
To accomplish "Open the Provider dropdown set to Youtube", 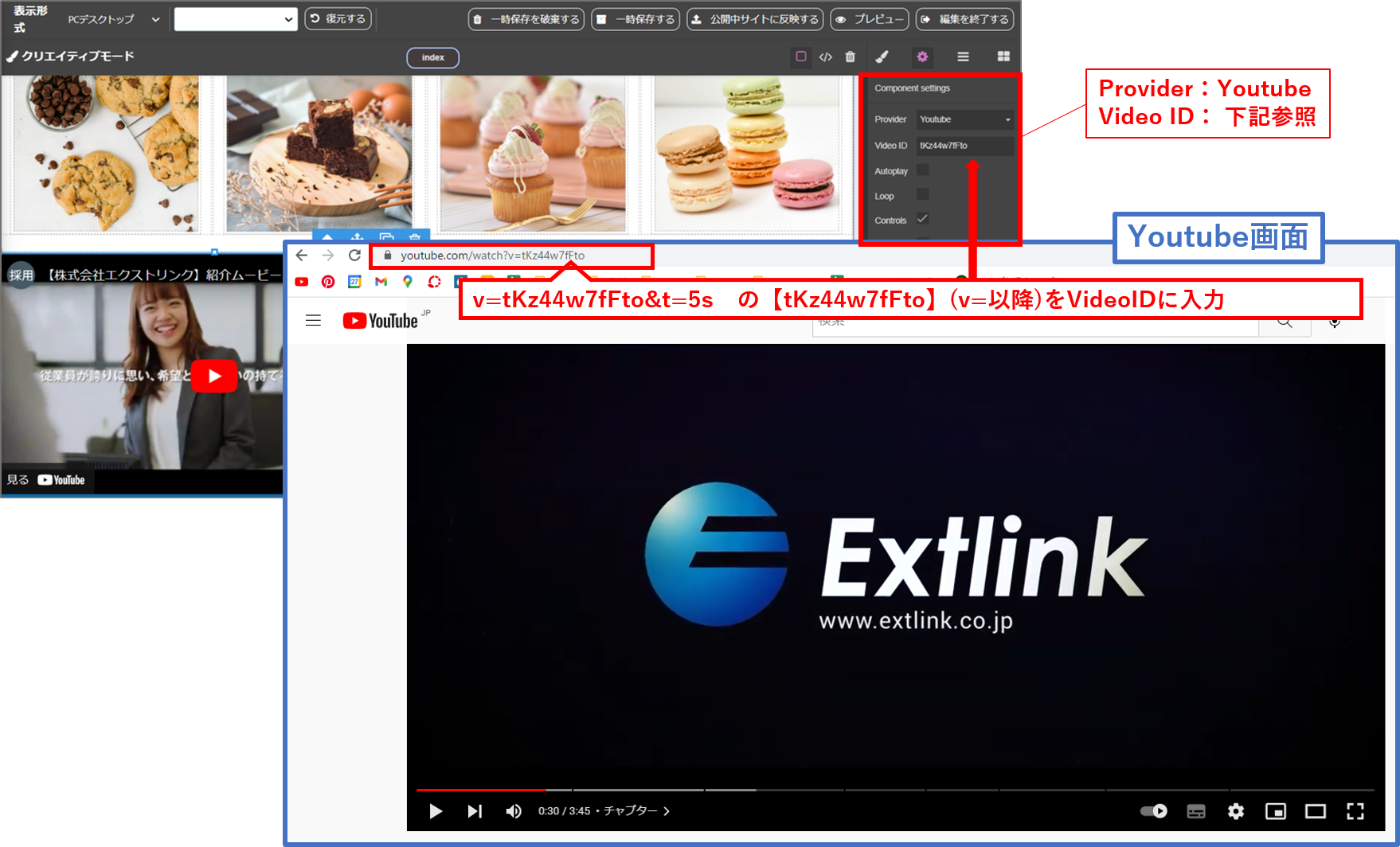I will [x=964, y=119].
